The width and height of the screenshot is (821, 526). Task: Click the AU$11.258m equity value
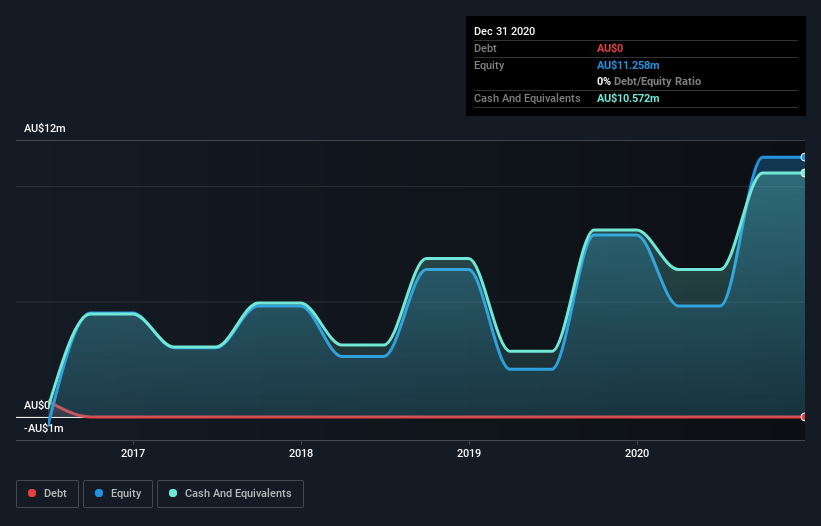click(x=628, y=65)
